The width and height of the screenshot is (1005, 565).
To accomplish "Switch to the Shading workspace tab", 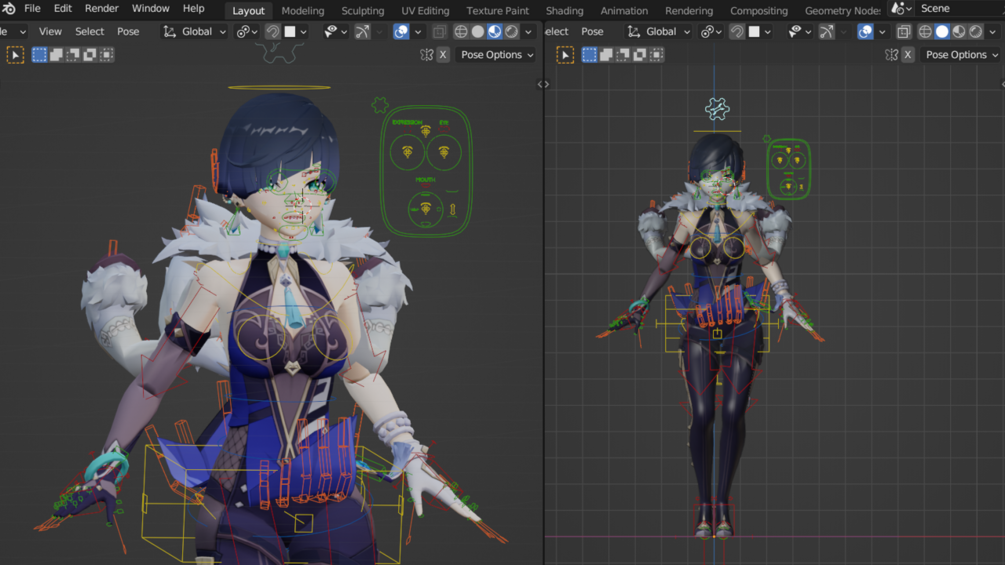I will coord(564,10).
